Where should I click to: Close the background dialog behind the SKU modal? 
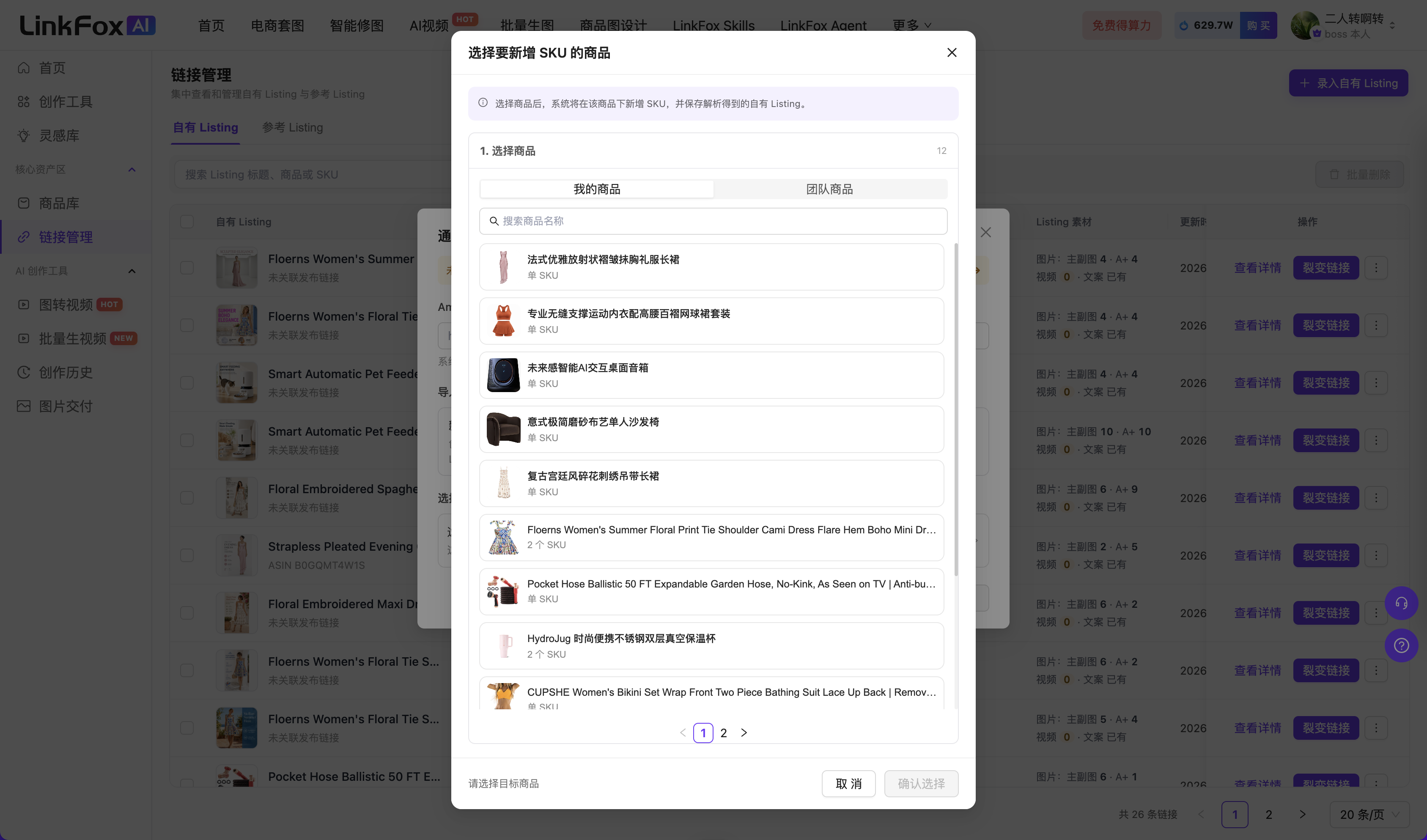986,232
